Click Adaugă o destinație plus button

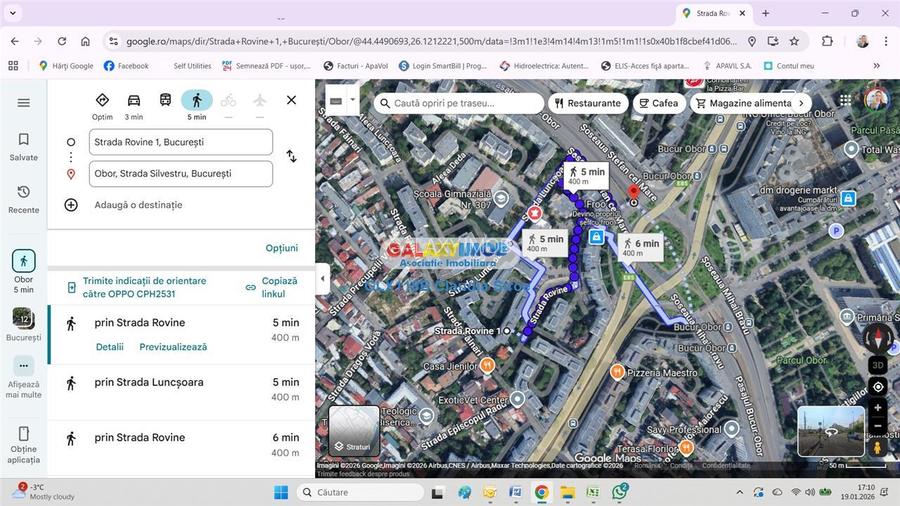coord(71,205)
